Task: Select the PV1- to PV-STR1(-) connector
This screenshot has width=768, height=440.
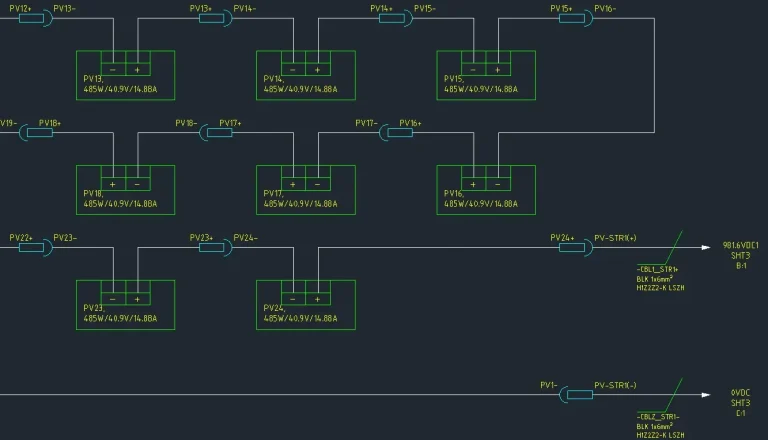Action: pyautogui.click(x=576, y=395)
